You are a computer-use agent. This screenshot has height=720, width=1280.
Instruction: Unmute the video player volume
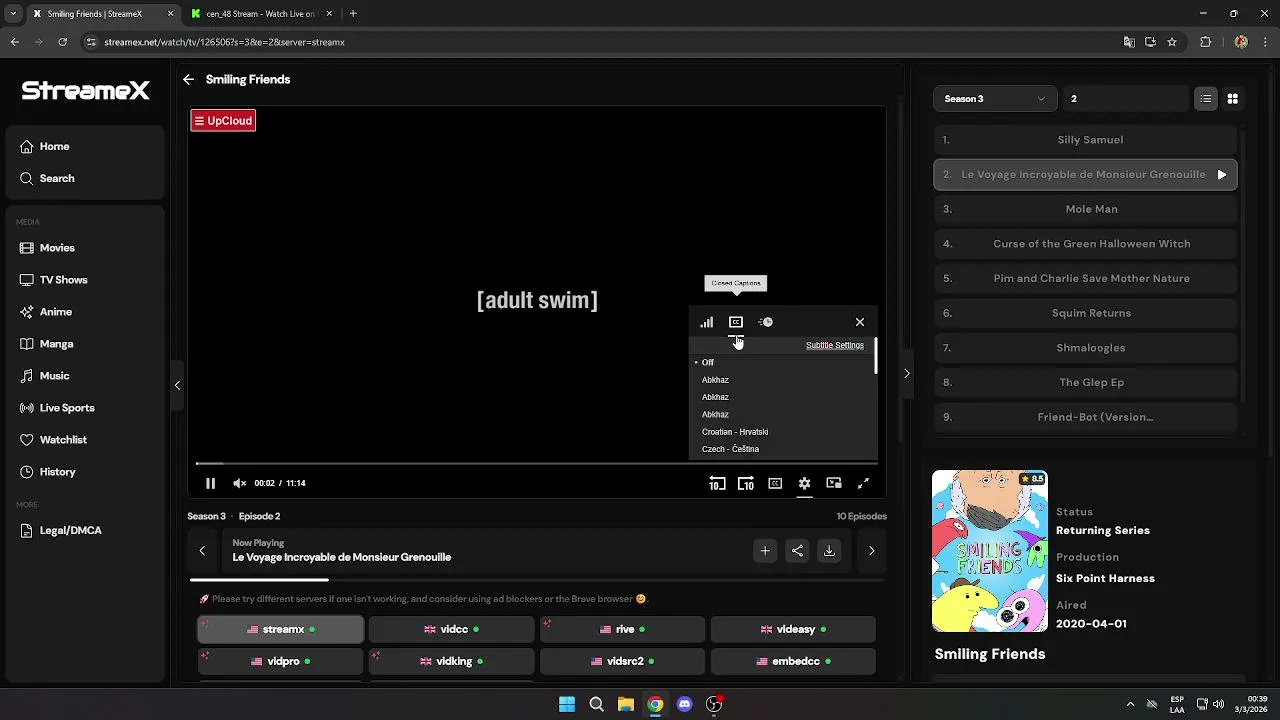point(240,483)
